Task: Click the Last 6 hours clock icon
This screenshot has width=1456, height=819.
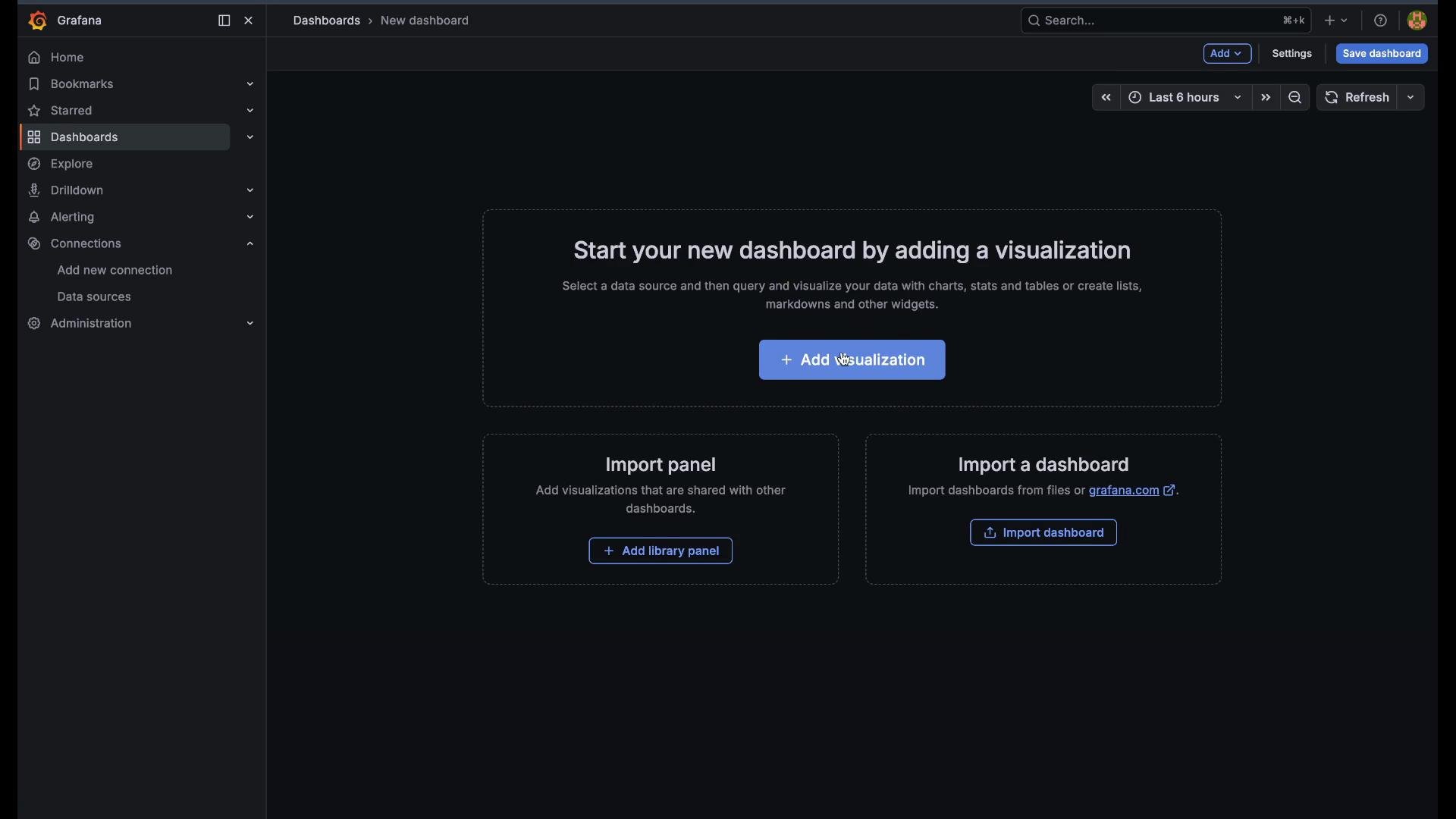Action: (x=1134, y=98)
